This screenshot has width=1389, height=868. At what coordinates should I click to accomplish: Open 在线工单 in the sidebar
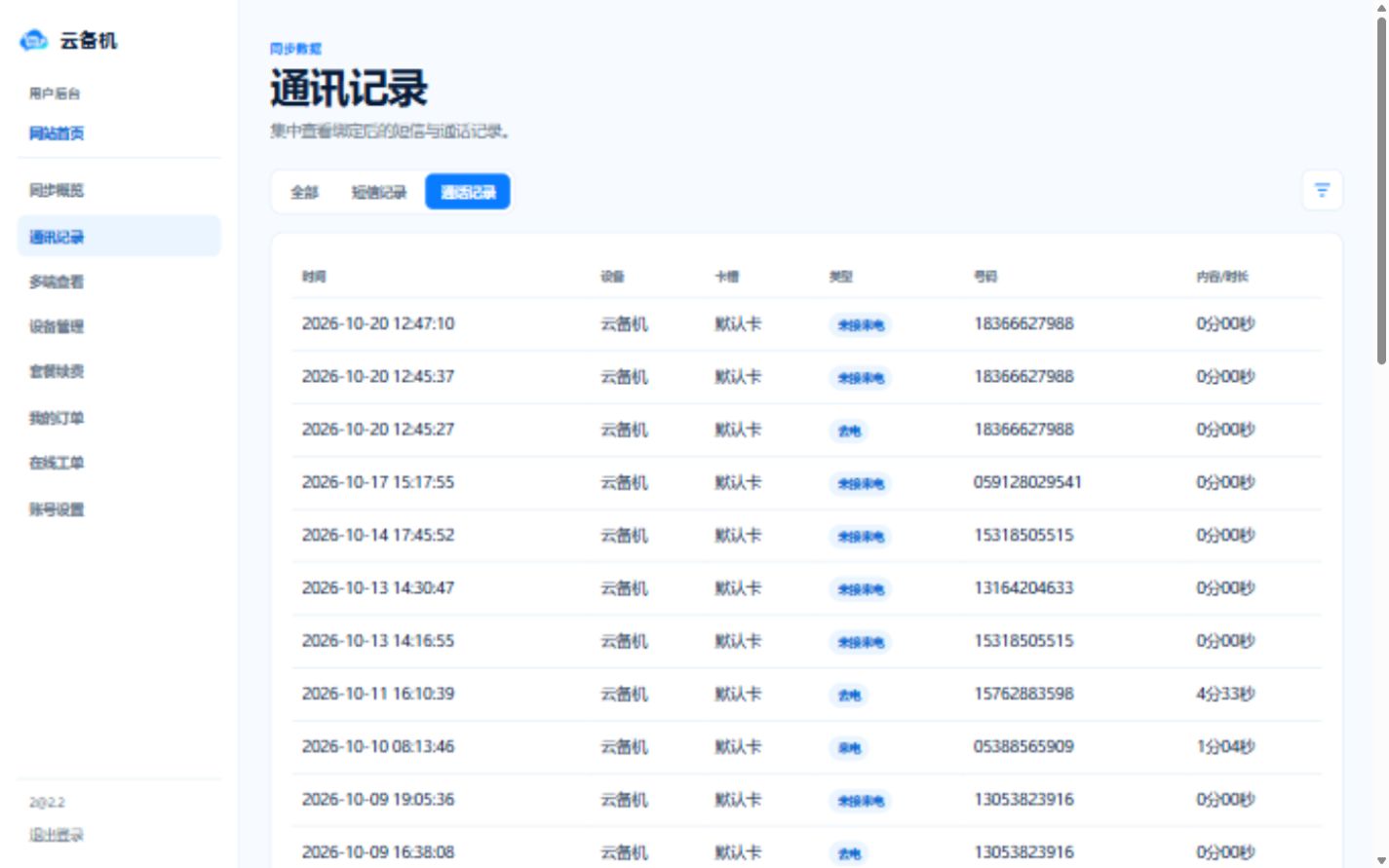click(119, 463)
